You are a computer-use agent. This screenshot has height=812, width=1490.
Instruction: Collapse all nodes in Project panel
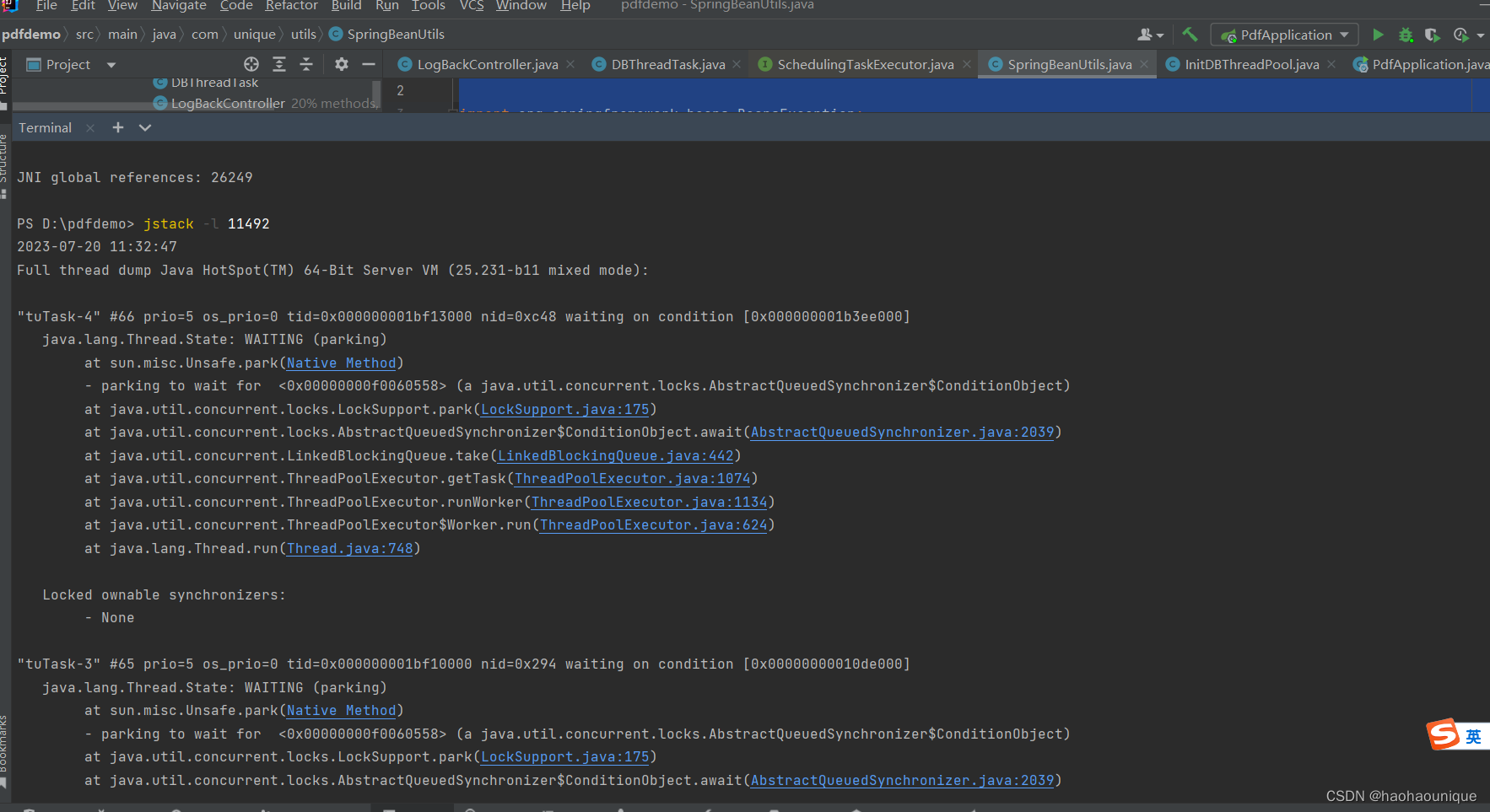pyautogui.click(x=306, y=64)
